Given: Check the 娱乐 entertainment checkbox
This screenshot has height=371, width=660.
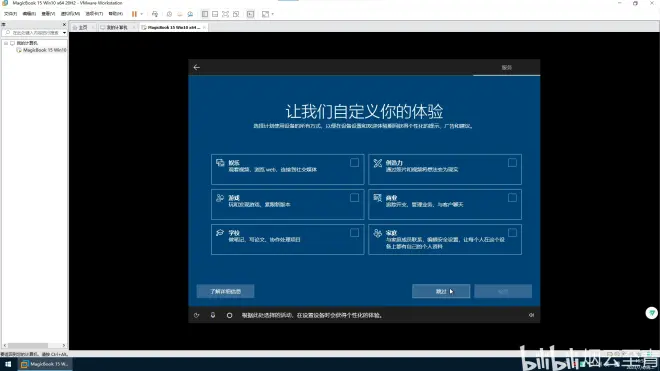Looking at the screenshot, I should 354,163.
